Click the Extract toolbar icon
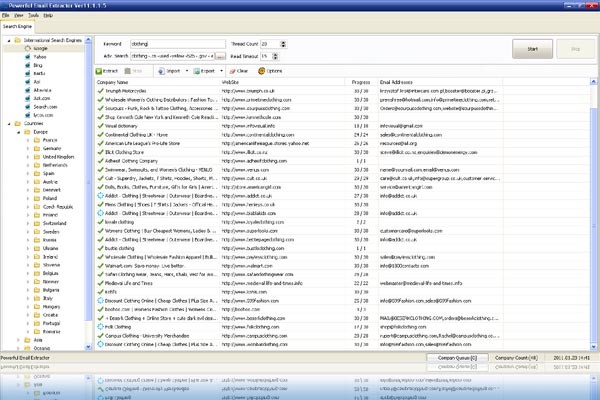The image size is (600, 400). 99,71
